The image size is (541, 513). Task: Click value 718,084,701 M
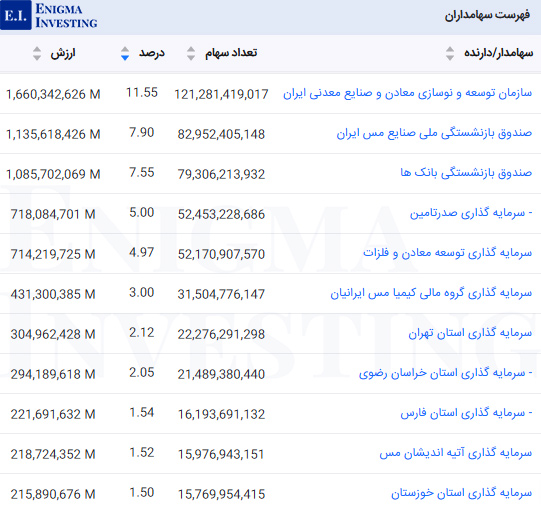53,214
